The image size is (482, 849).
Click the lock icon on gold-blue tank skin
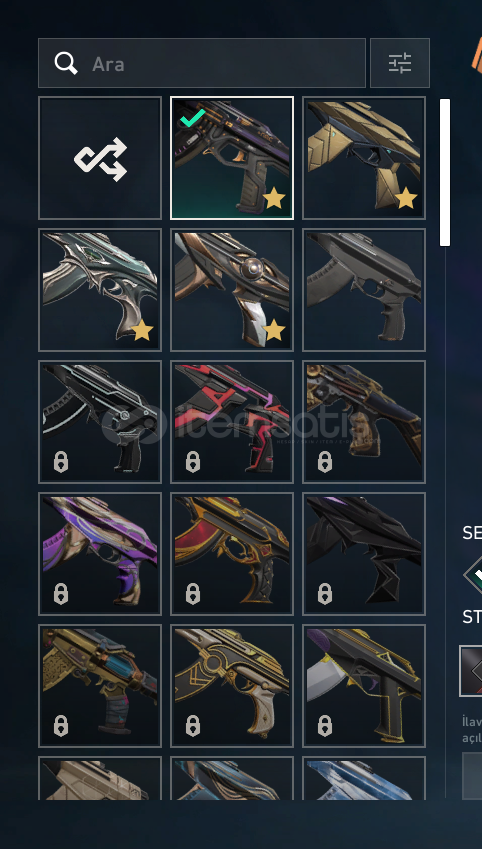tap(61, 726)
